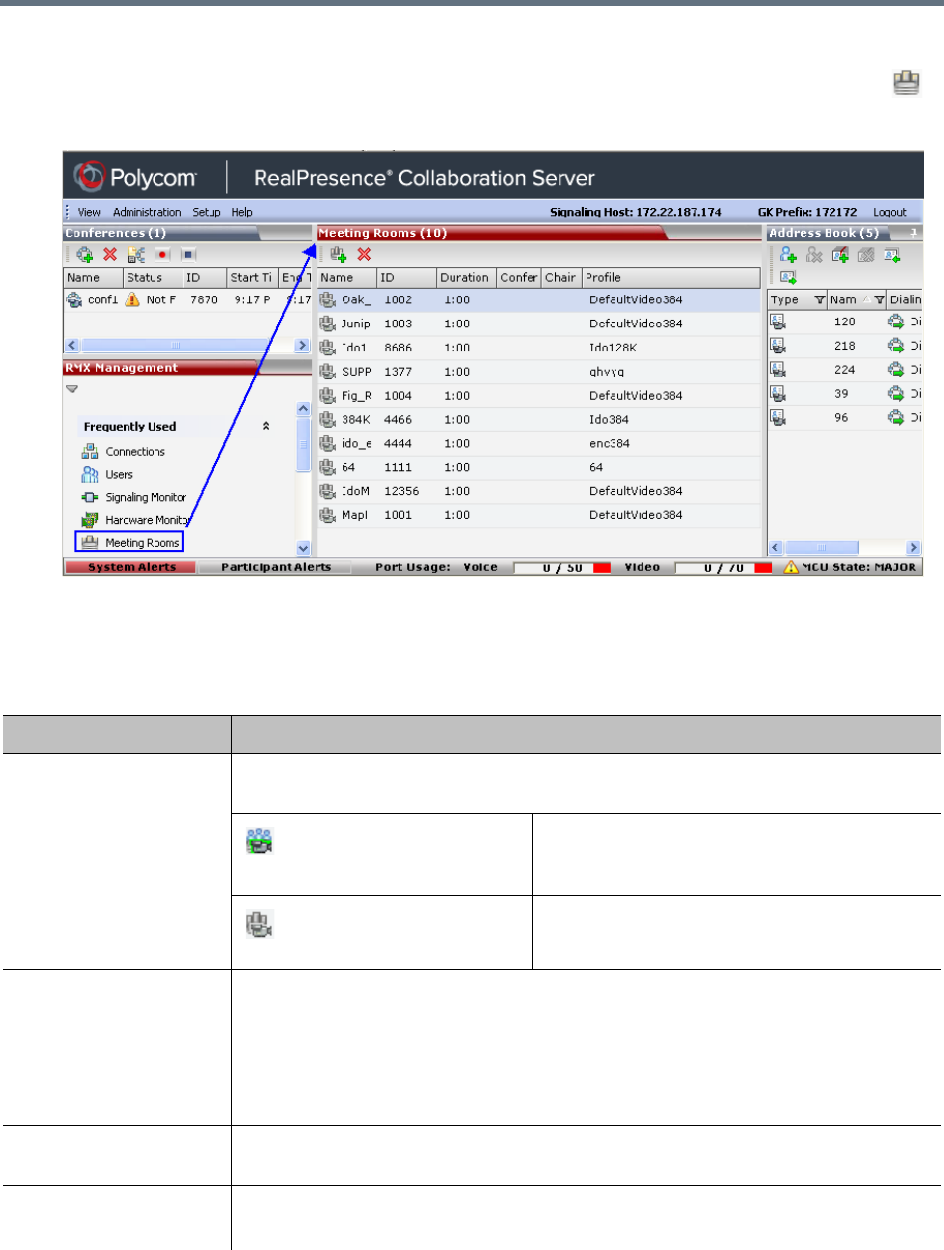Click New Group icon in Address Book
944x1250 pixels.
[x=840, y=254]
